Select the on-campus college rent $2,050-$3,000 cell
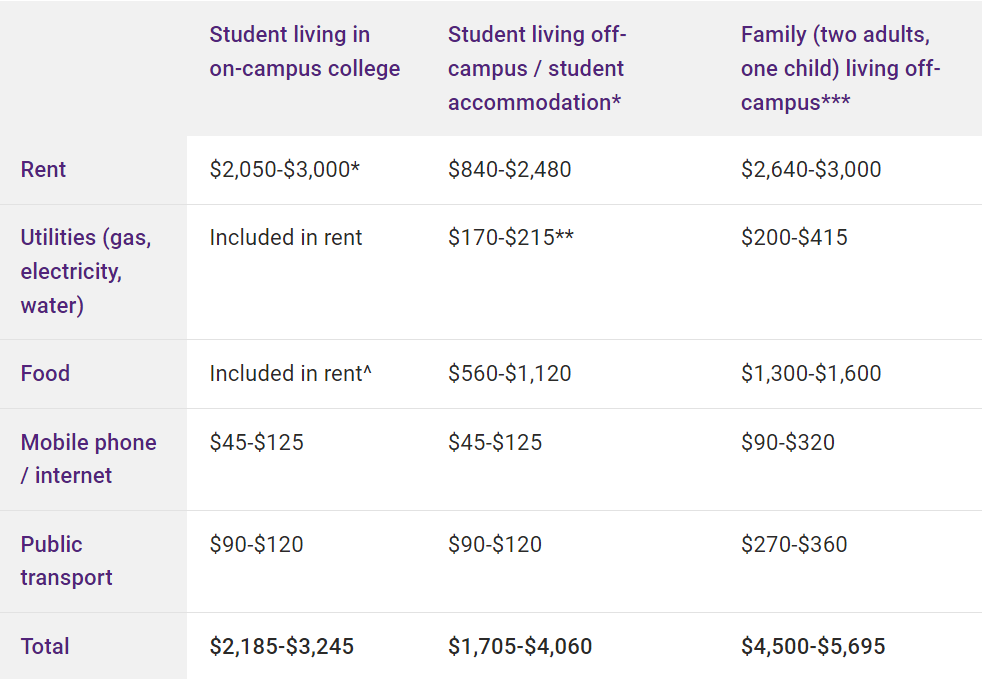 click(284, 169)
